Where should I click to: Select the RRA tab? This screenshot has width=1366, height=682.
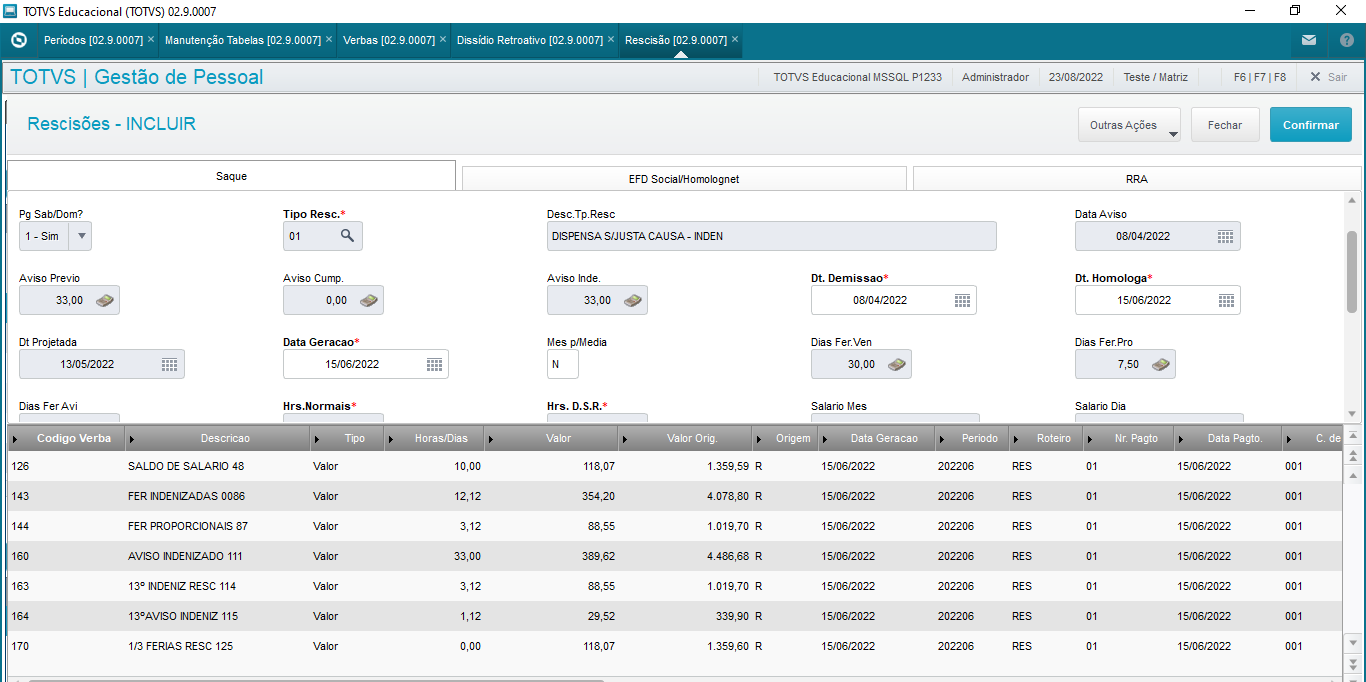pos(1137,179)
